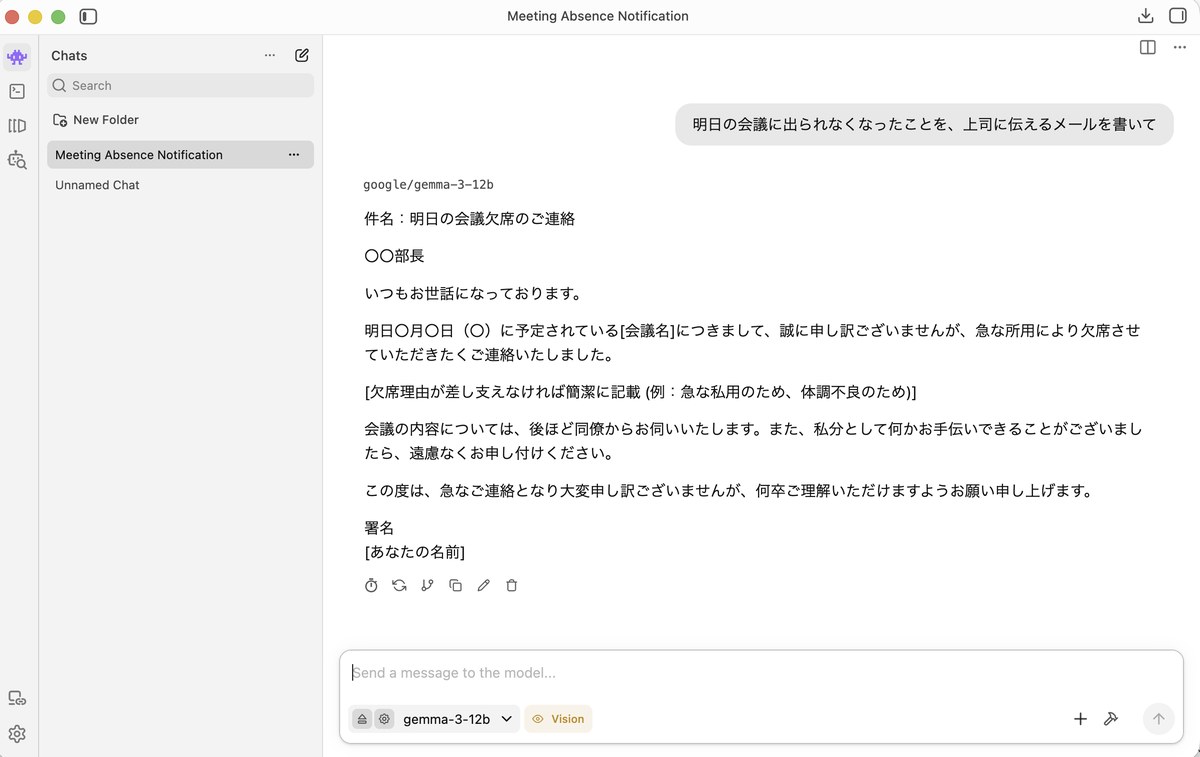The width and height of the screenshot is (1200, 757).
Task: Delete the assistant response with trash icon
Action: coord(511,585)
